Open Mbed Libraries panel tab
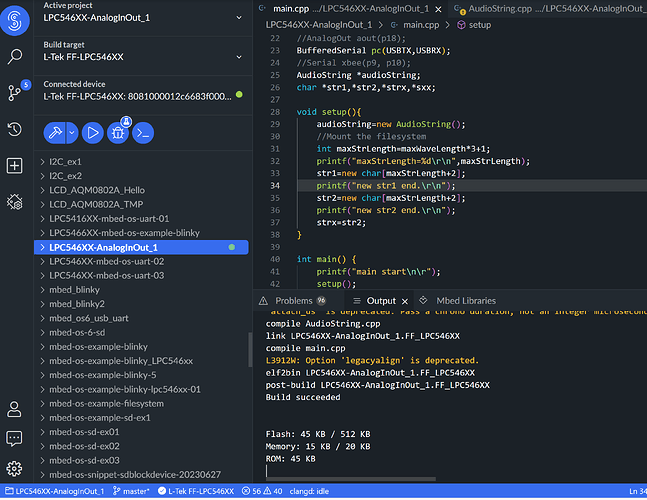This screenshot has height=500, width=647. tap(458, 301)
